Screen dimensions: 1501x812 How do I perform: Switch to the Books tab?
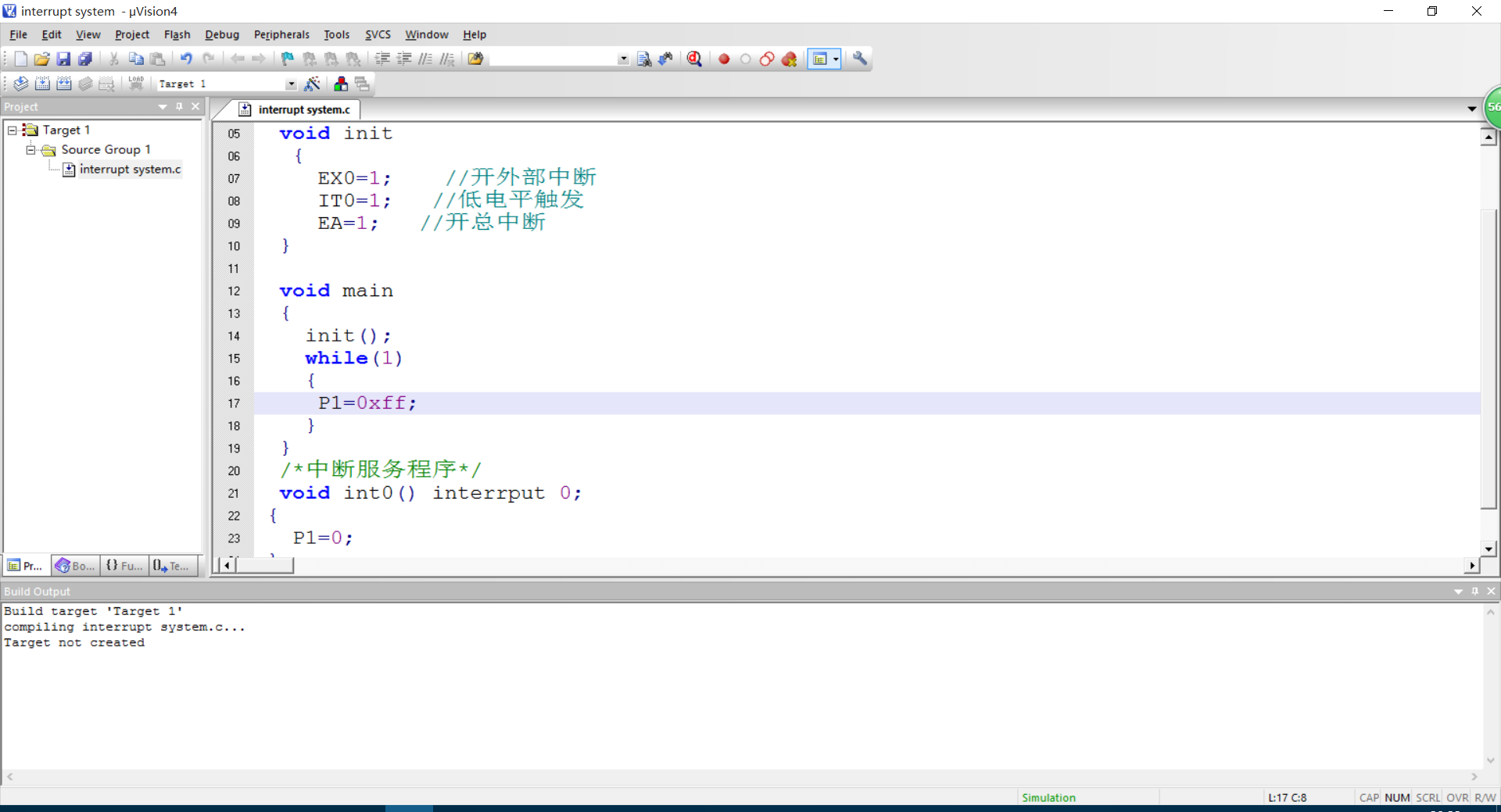pyautogui.click(x=76, y=566)
